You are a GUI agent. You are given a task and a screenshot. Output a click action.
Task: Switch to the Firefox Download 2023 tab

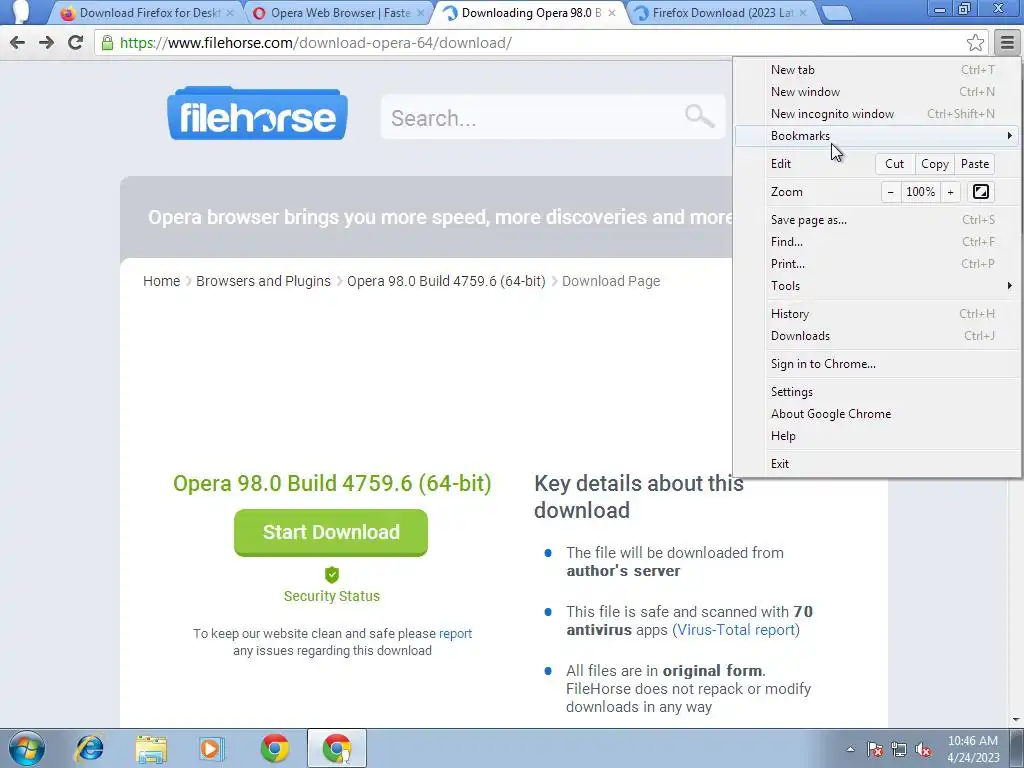[722, 13]
